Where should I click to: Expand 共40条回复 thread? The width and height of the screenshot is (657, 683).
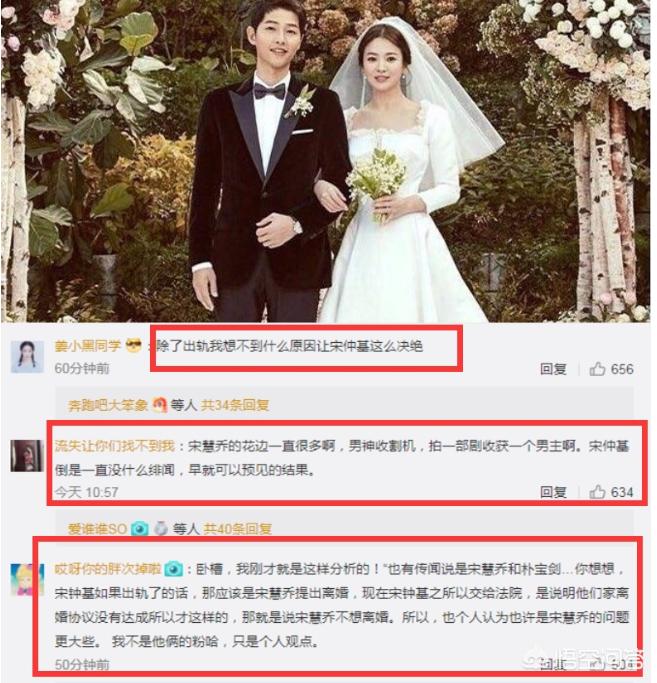(238, 529)
